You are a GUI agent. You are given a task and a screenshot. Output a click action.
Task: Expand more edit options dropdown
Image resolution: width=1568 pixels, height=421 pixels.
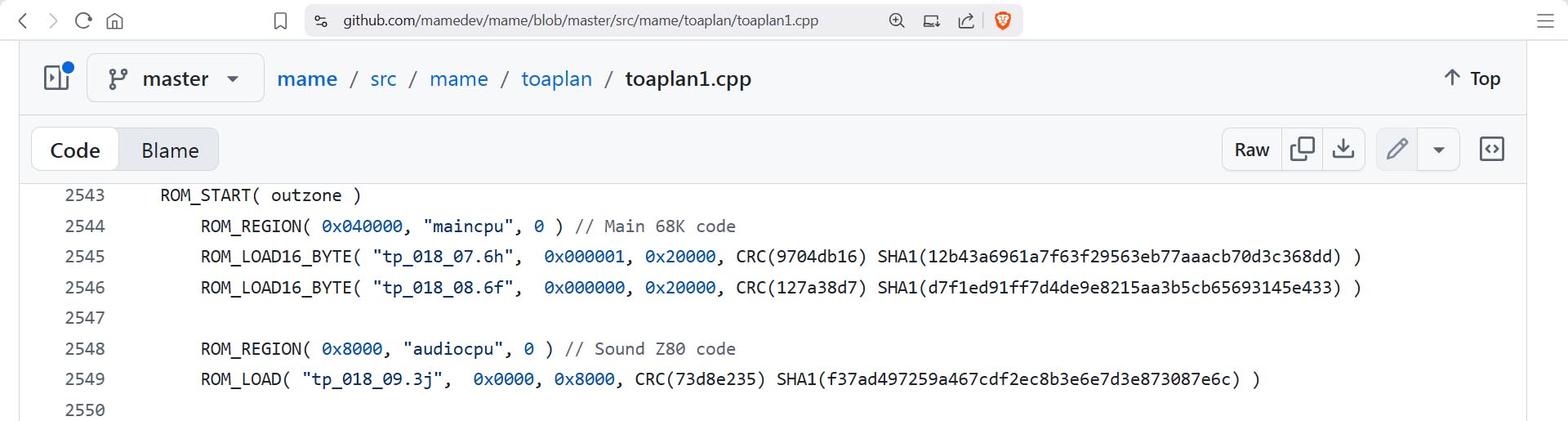click(x=1439, y=150)
